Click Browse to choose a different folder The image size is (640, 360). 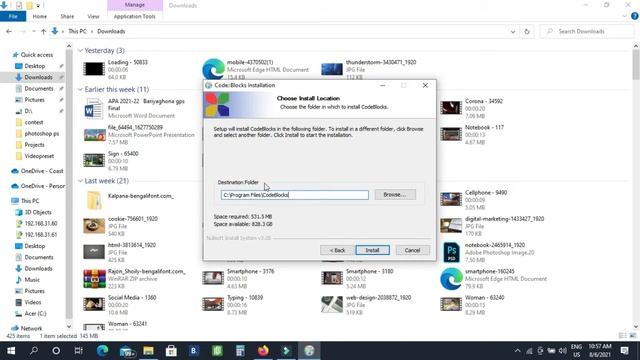(x=395, y=195)
